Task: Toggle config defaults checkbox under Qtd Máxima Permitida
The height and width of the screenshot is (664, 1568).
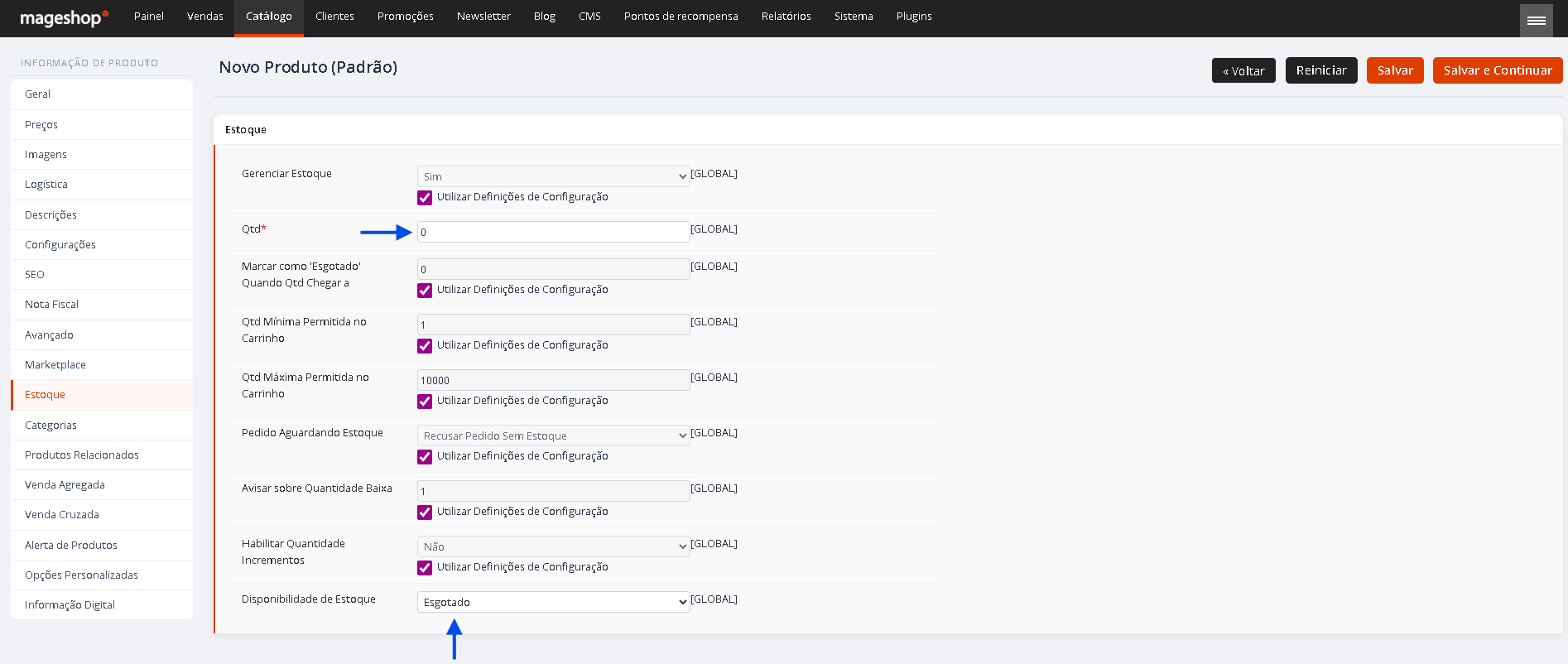Action: 425,402
